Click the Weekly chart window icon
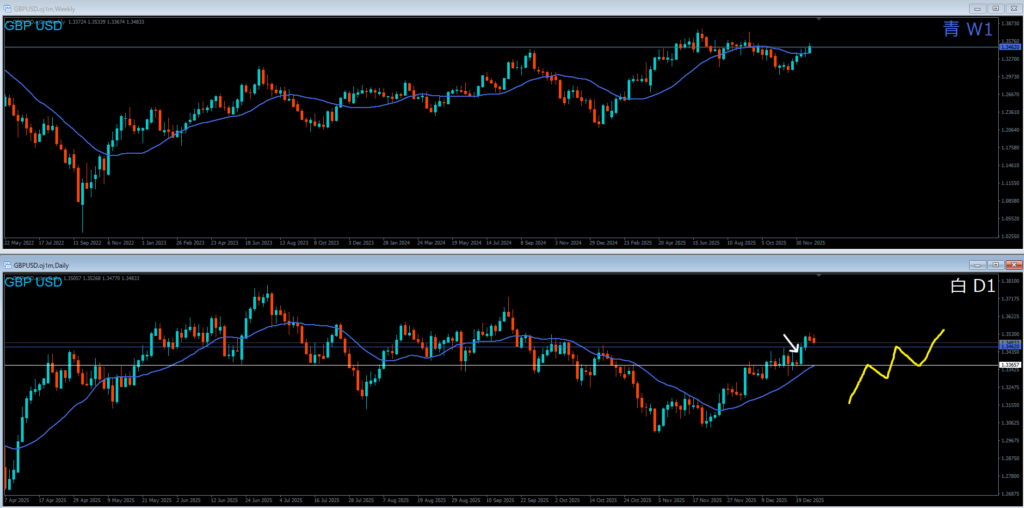 coord(7,8)
